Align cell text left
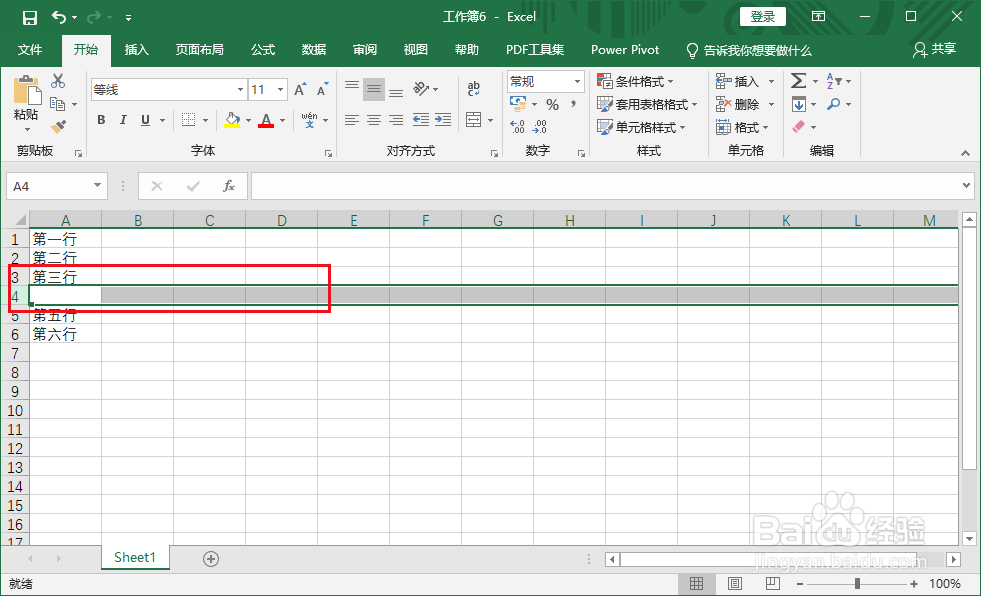 tap(352, 119)
